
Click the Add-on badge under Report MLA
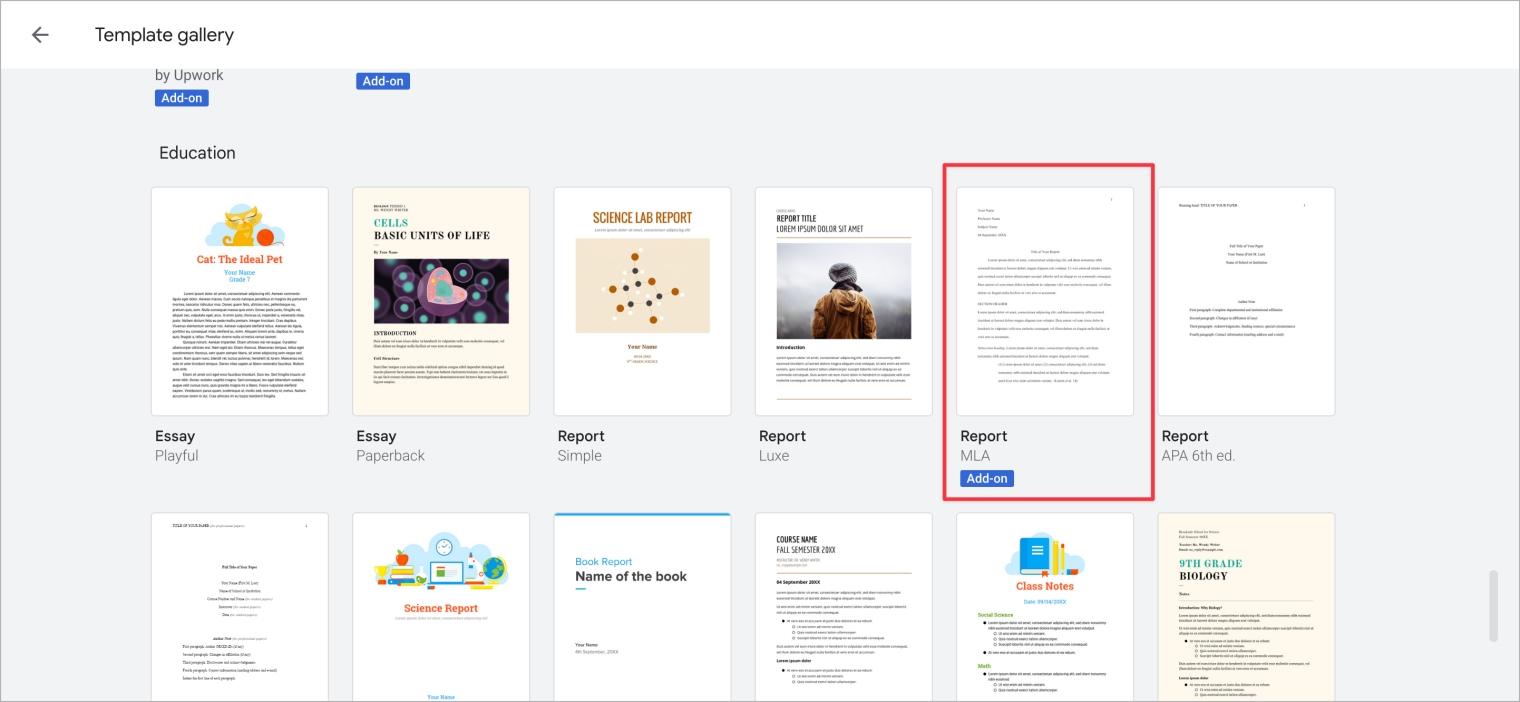pos(986,478)
